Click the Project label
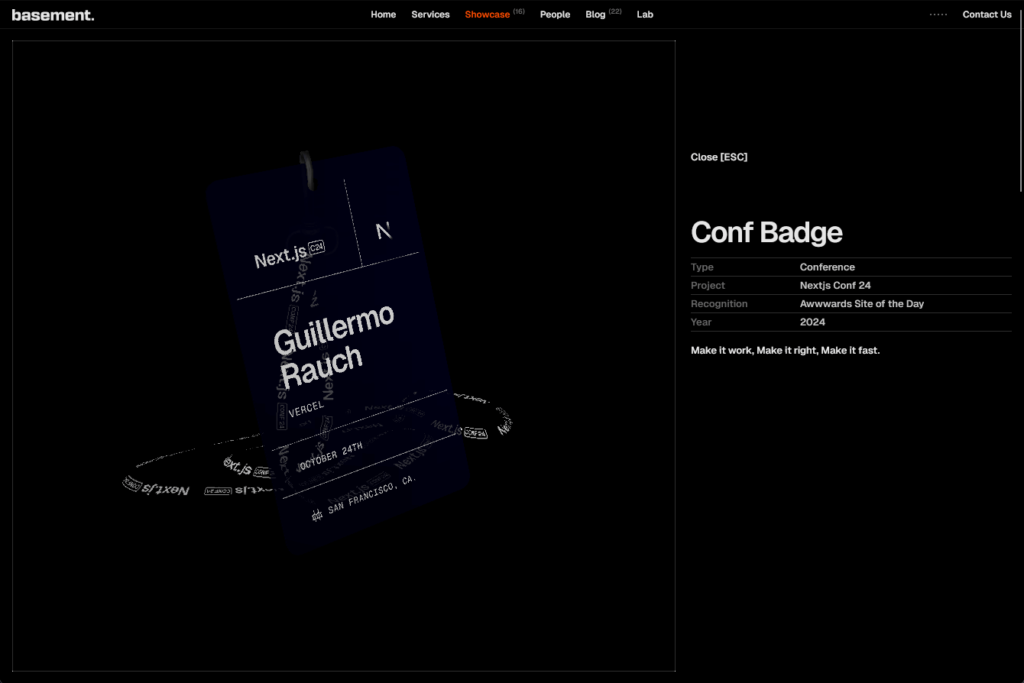Screen dimensions: 1024x683 tap(708, 285)
